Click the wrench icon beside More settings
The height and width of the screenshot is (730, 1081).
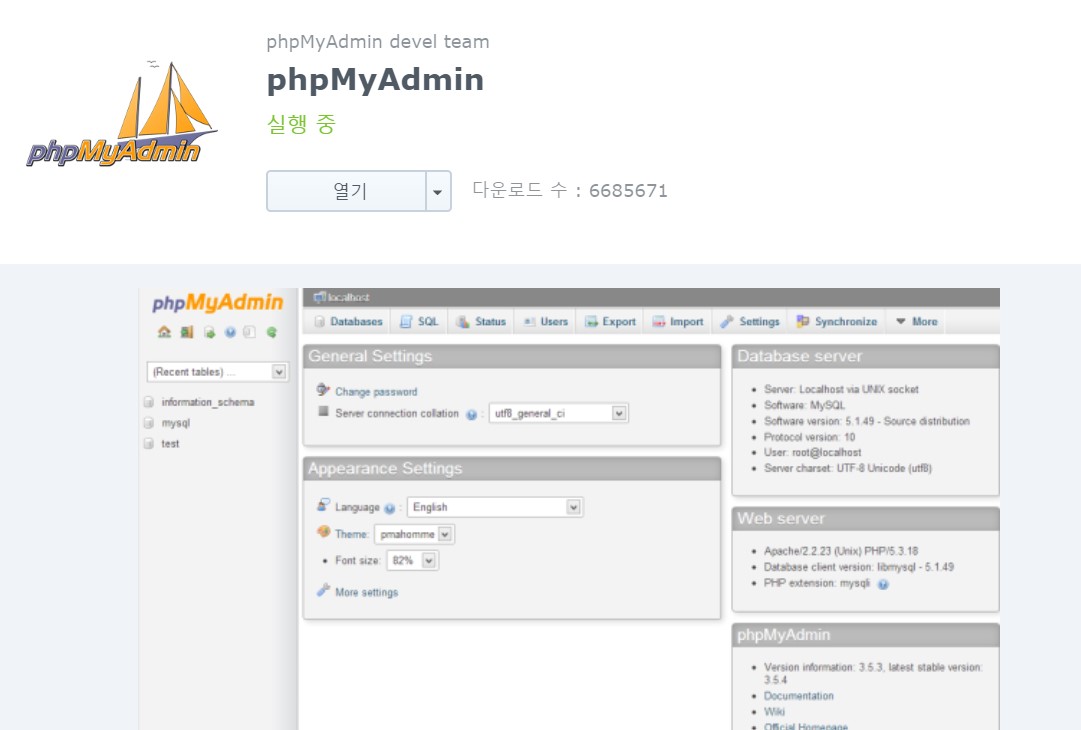point(323,589)
